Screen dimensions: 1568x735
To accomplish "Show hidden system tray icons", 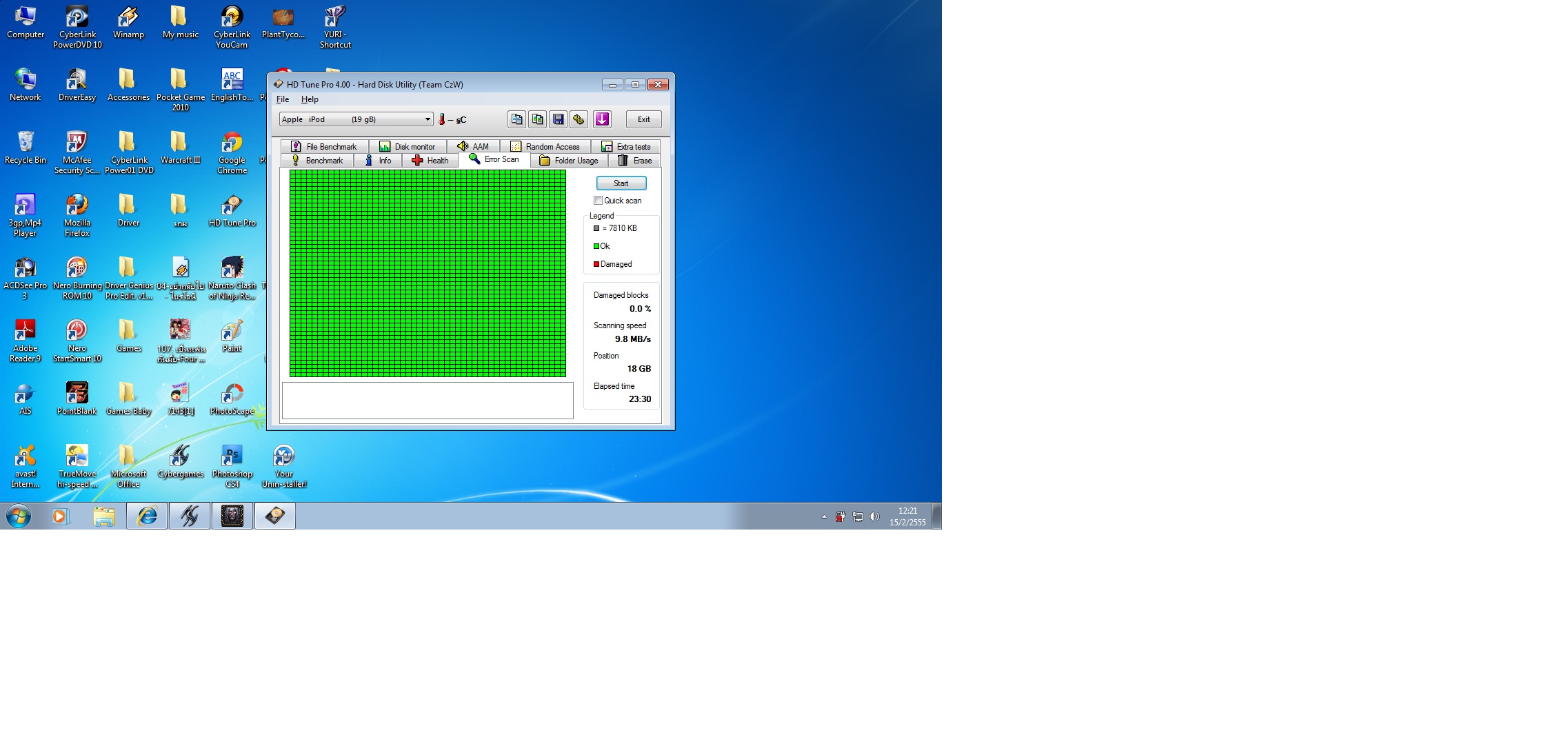I will 824,516.
